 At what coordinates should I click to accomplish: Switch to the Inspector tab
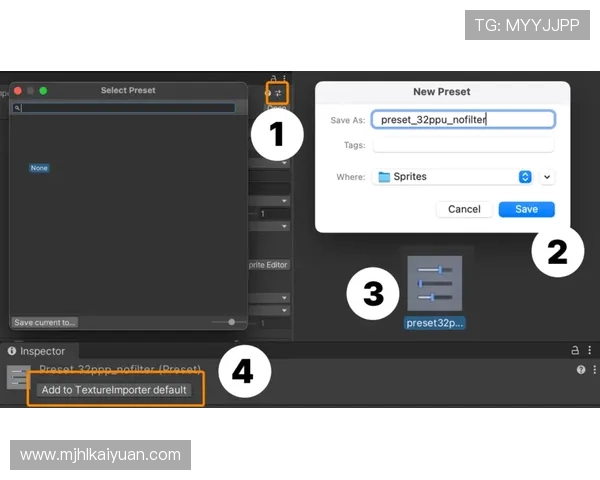pyautogui.click(x=38, y=351)
